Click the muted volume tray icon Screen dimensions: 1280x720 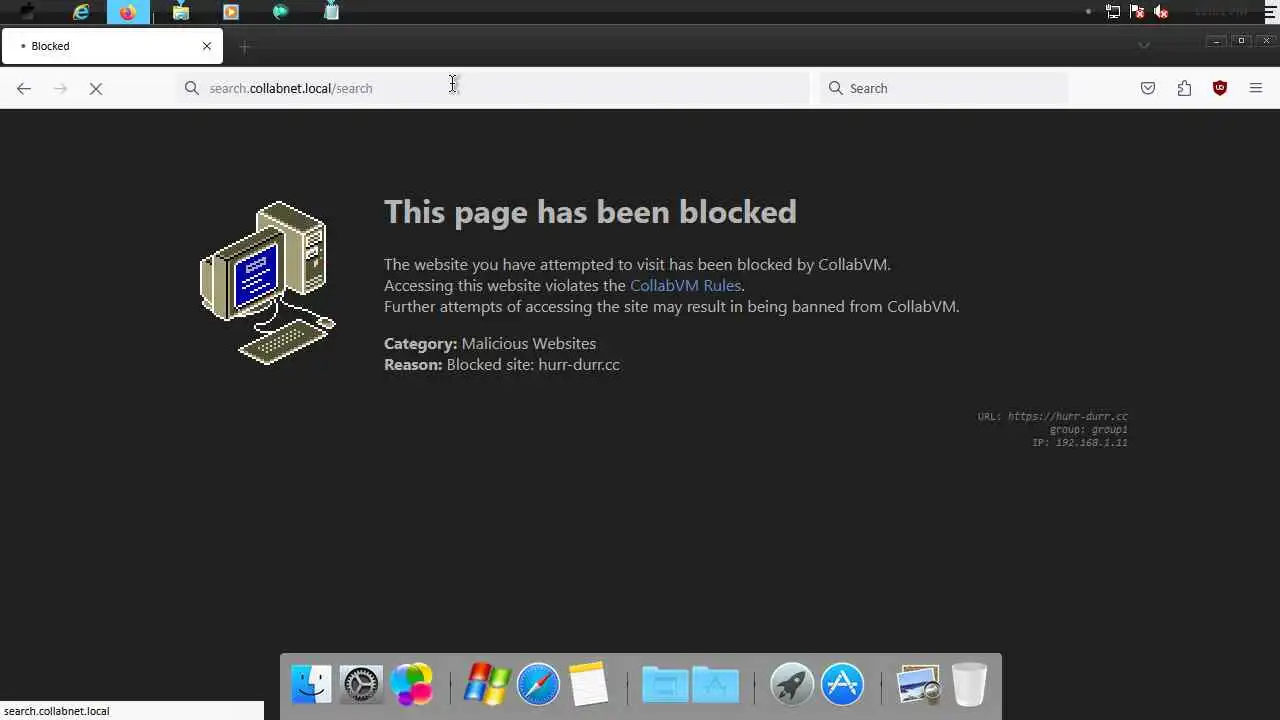pyautogui.click(x=1161, y=12)
